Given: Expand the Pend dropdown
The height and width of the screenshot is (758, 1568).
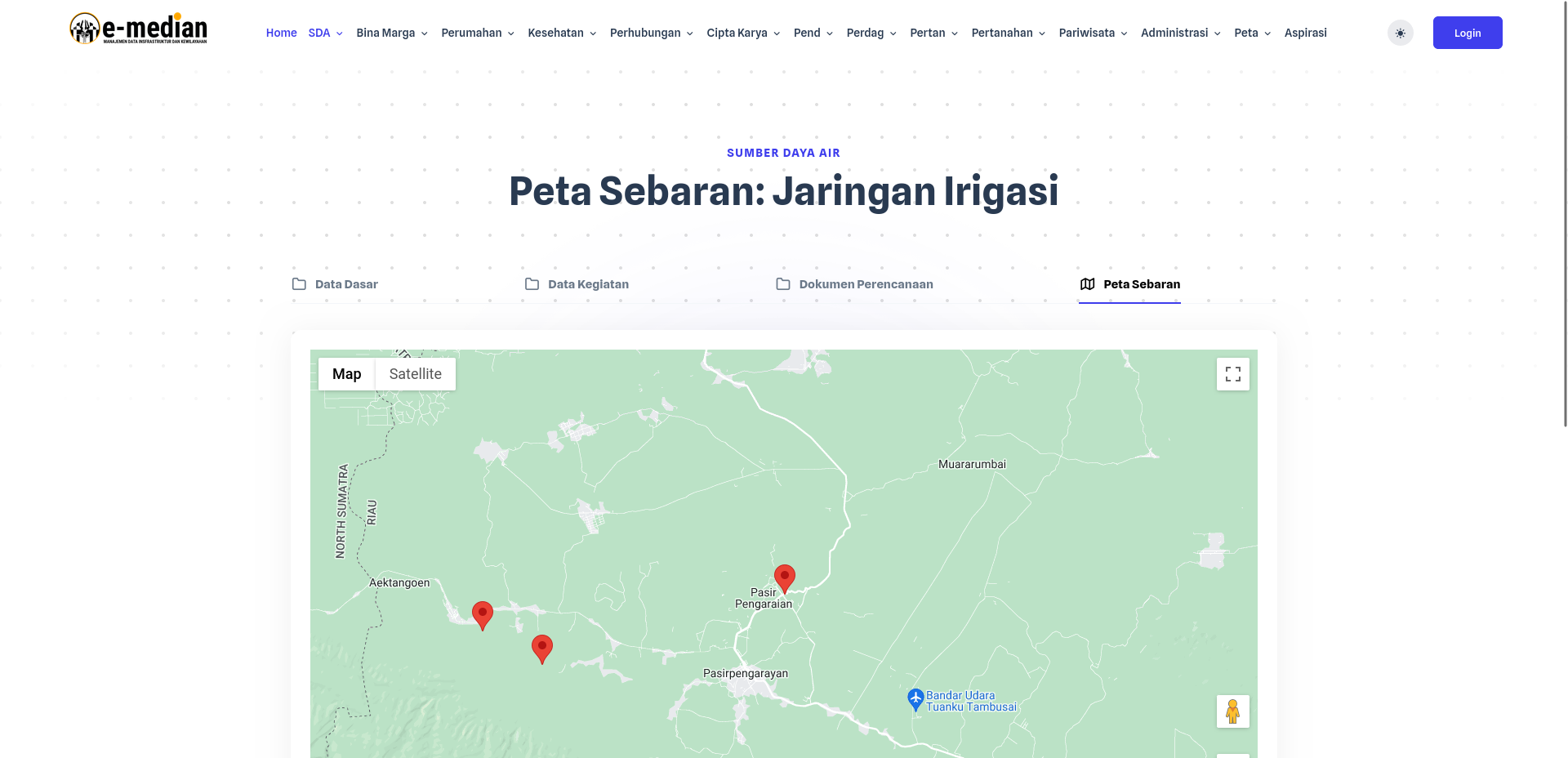Looking at the screenshot, I should tap(813, 33).
